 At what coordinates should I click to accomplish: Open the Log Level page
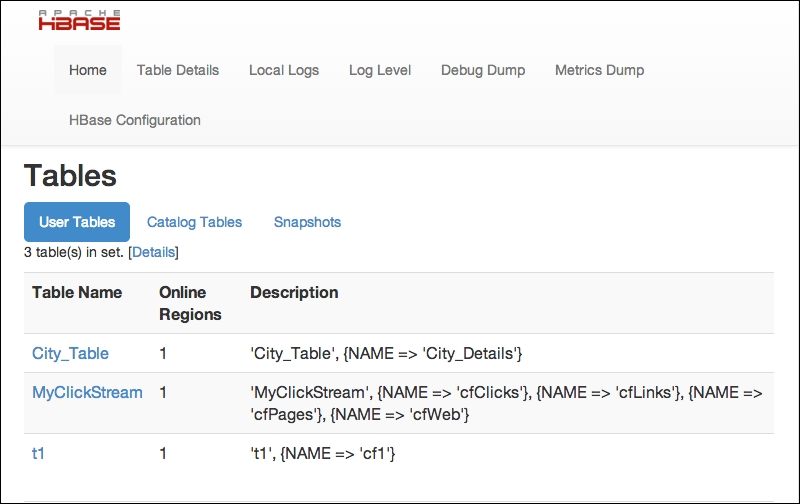click(x=380, y=70)
